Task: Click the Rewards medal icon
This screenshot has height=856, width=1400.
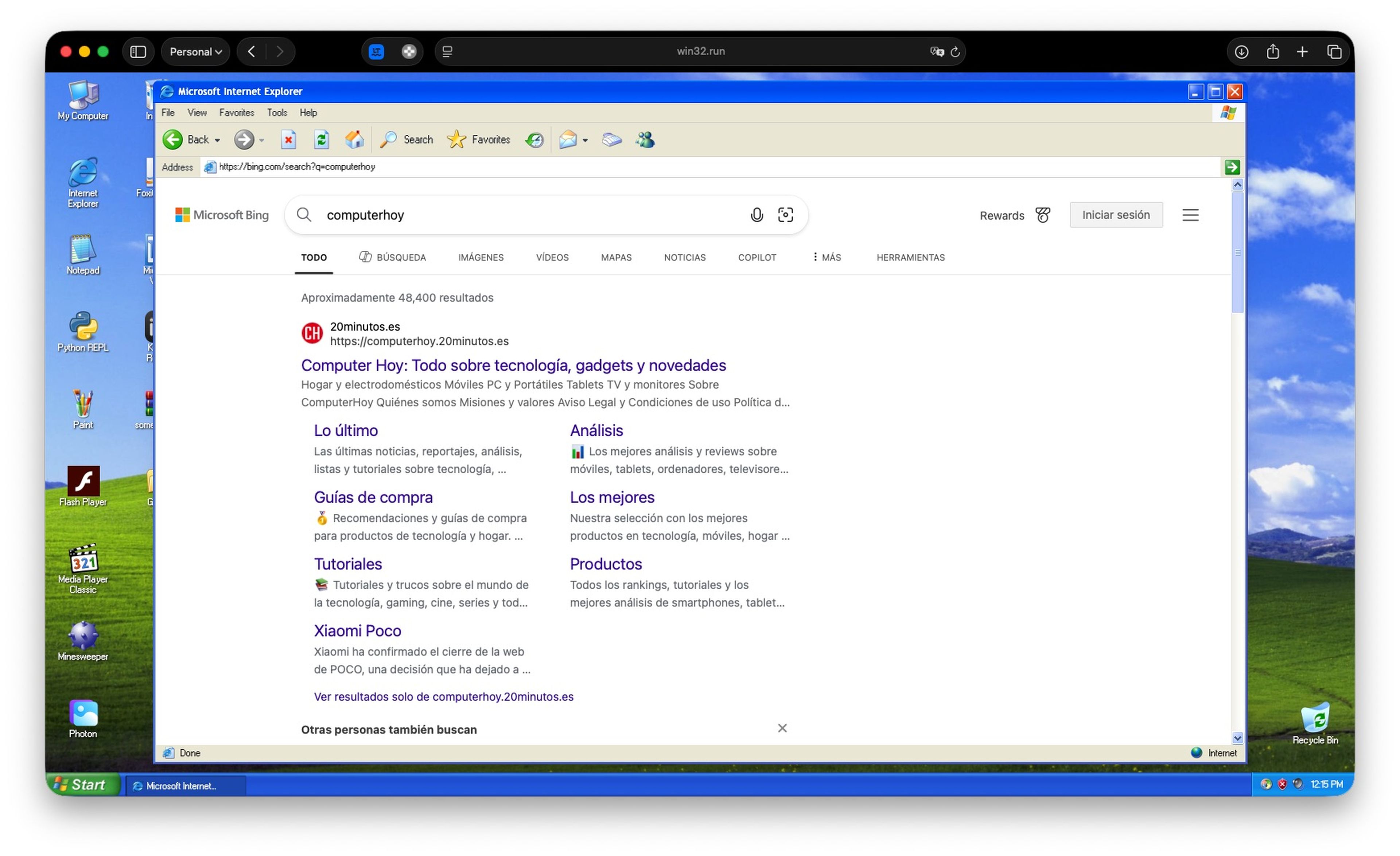Action: (x=1043, y=215)
